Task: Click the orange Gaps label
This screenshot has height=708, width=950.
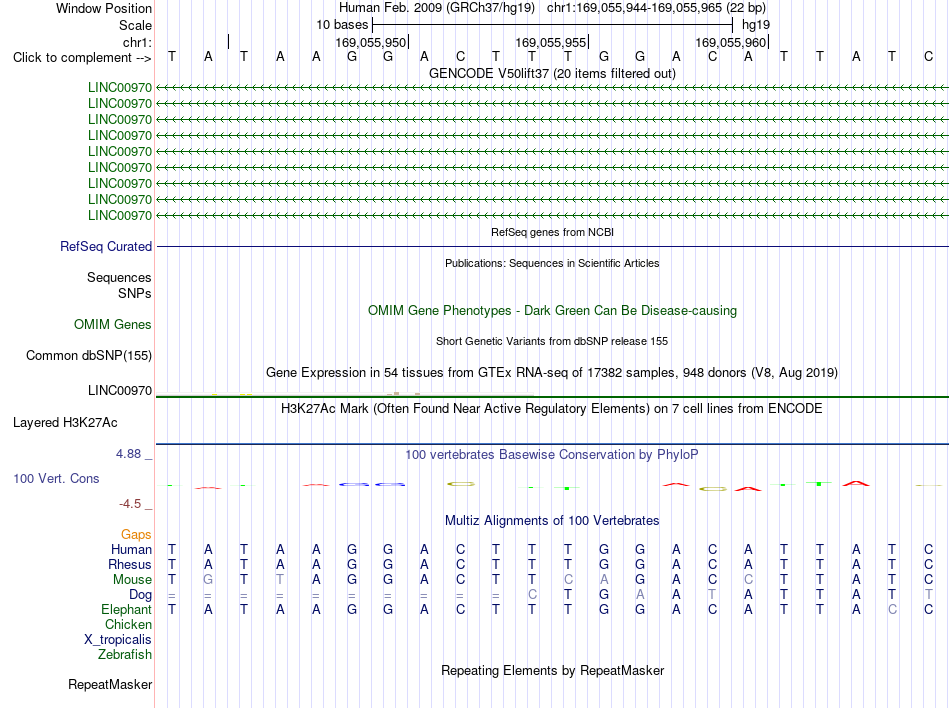Action: (x=136, y=534)
